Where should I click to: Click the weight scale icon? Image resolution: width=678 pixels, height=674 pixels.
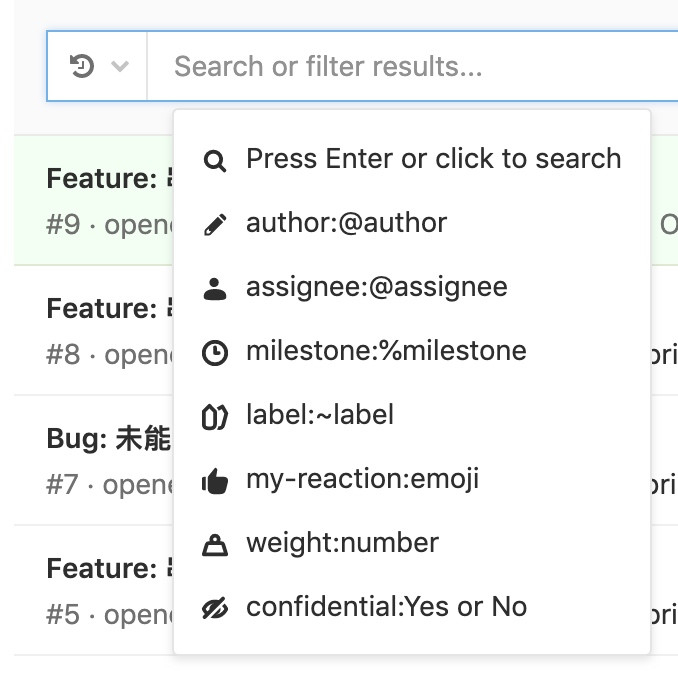tap(214, 545)
